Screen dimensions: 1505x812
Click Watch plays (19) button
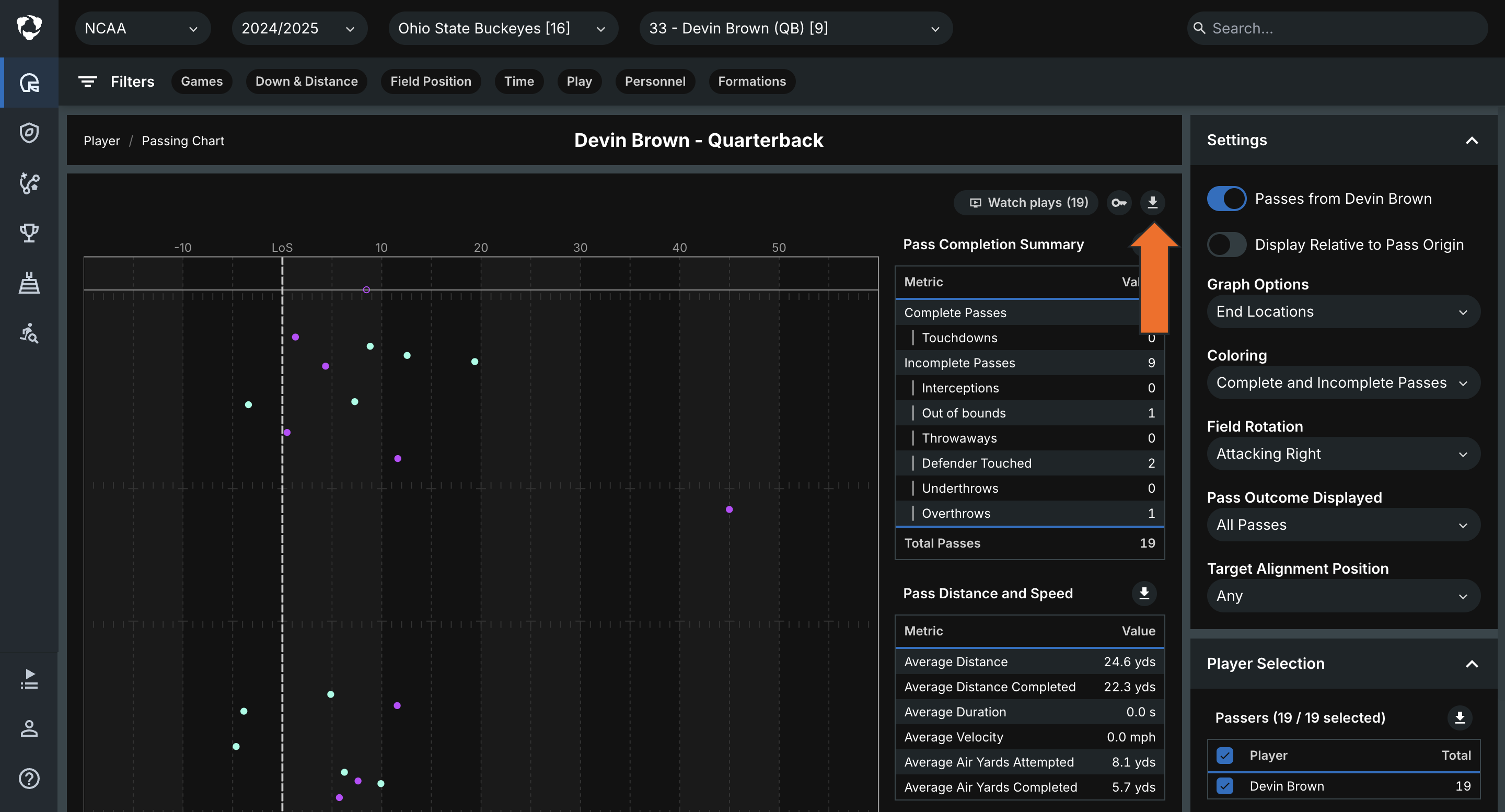click(1025, 203)
